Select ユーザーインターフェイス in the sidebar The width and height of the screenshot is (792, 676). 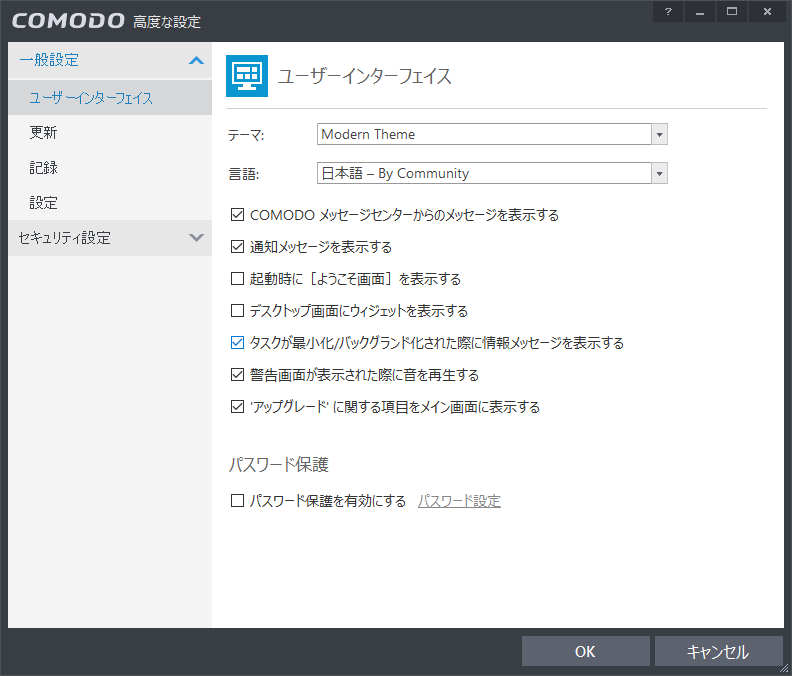click(110, 98)
